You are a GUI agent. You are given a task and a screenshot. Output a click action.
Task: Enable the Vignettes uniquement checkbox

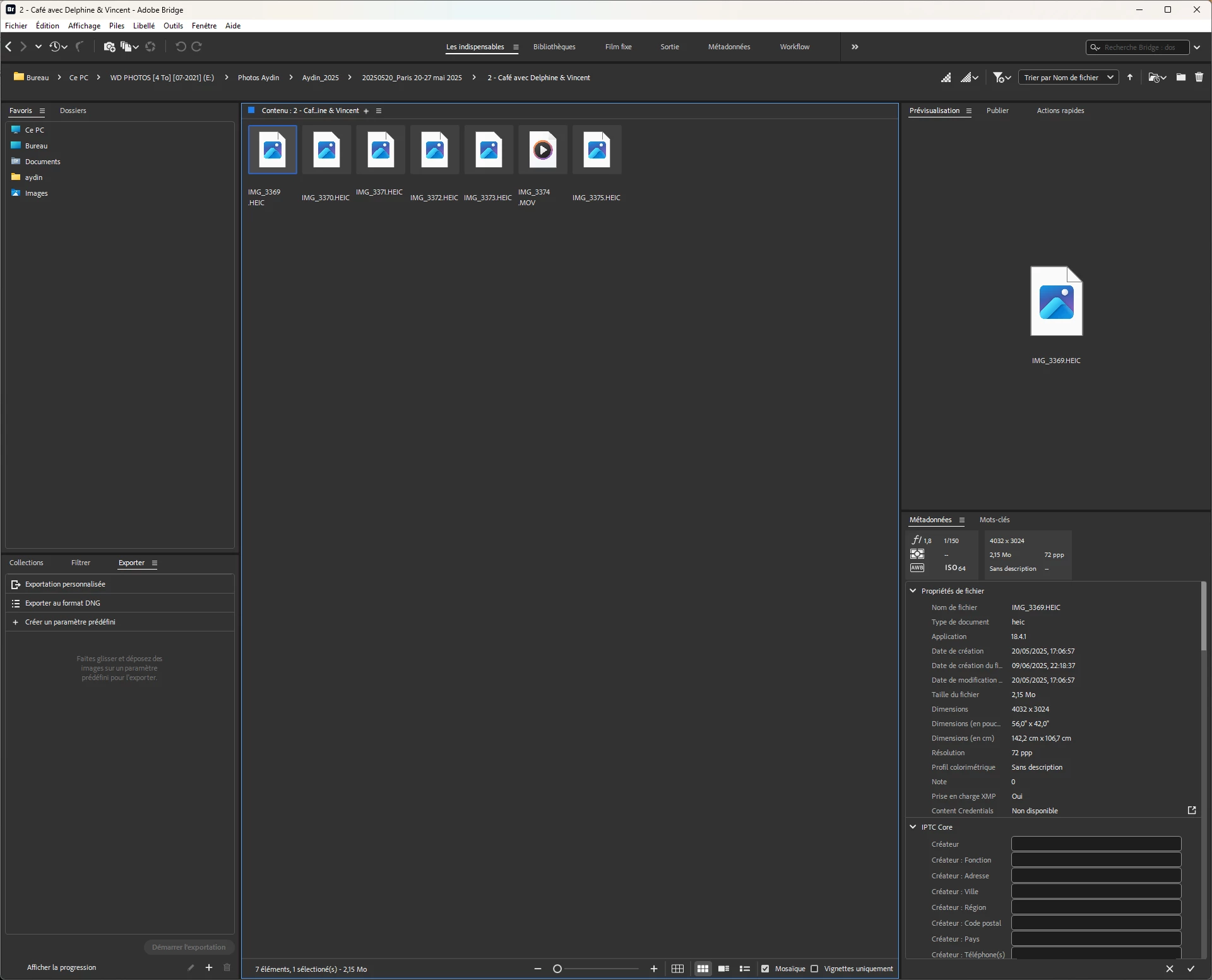coord(814,969)
